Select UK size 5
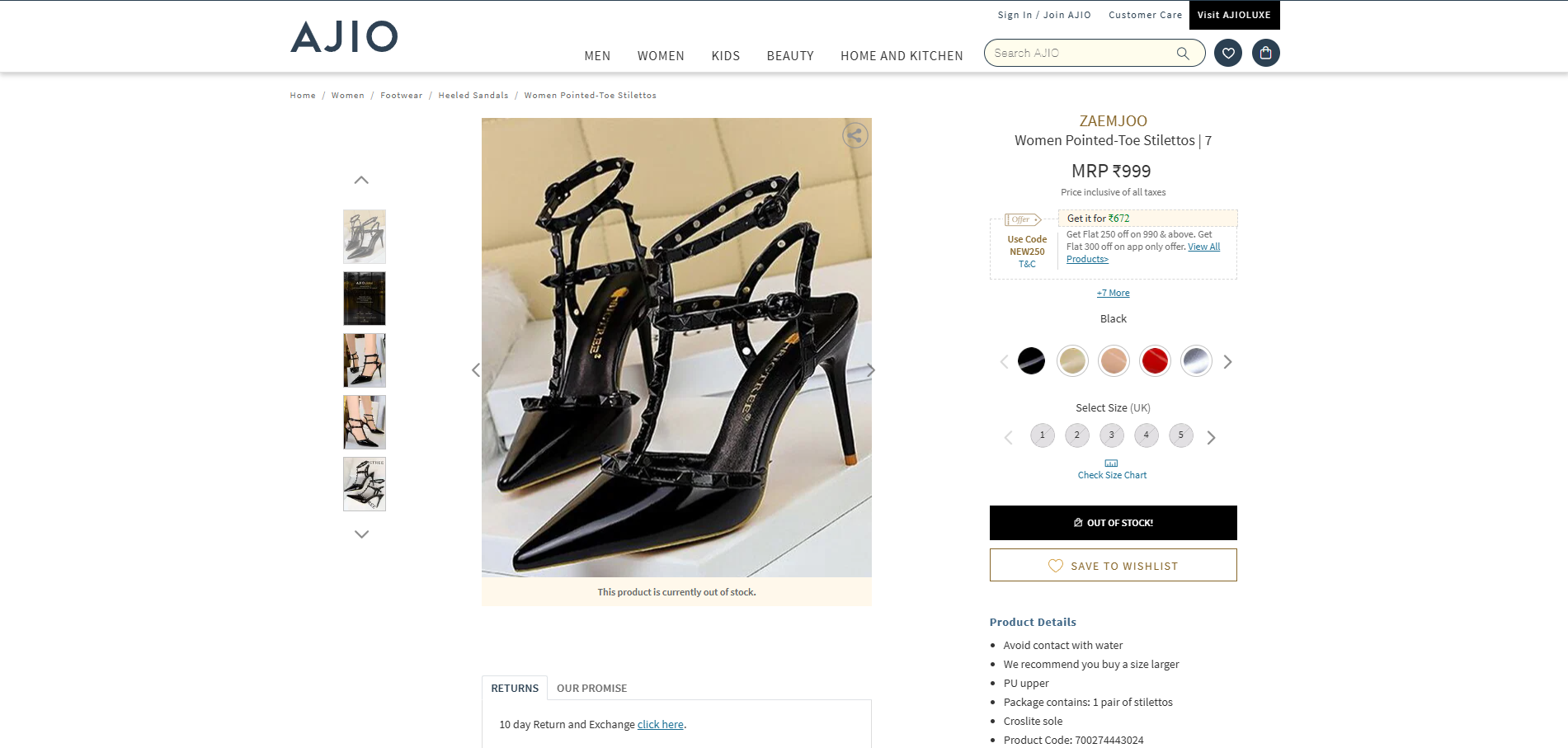 1180,435
